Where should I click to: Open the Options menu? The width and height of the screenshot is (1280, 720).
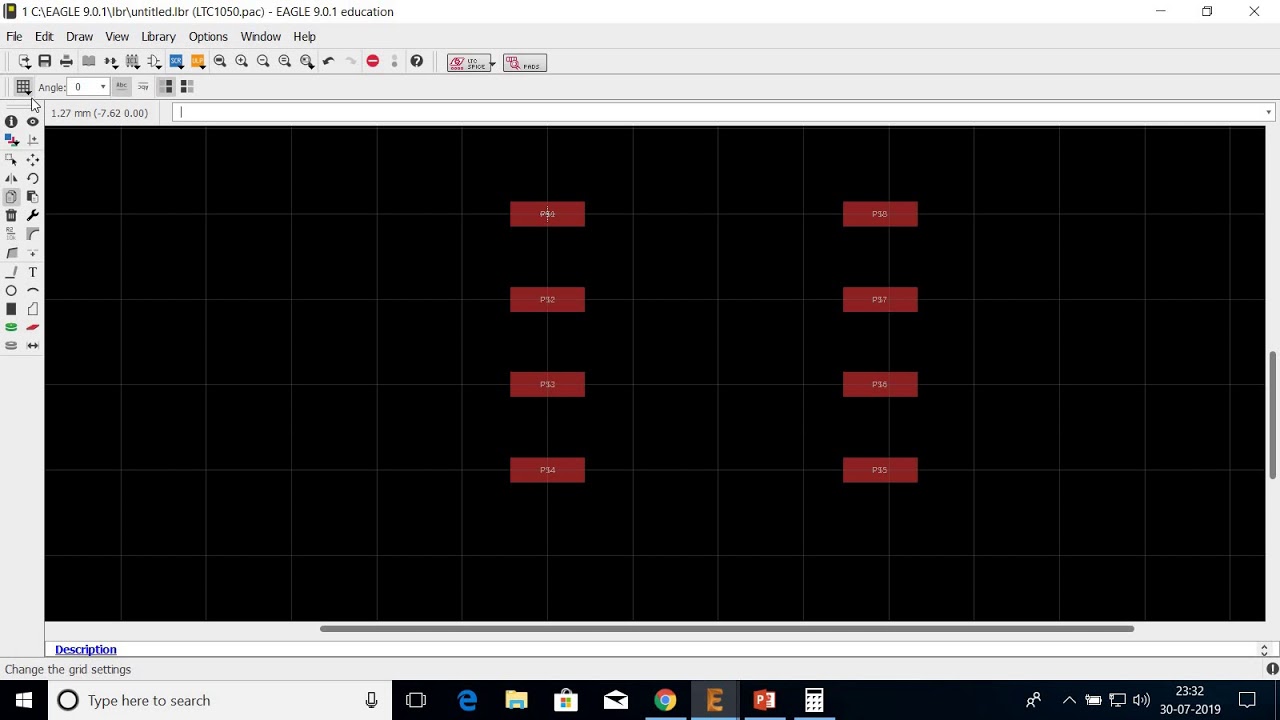point(208,36)
